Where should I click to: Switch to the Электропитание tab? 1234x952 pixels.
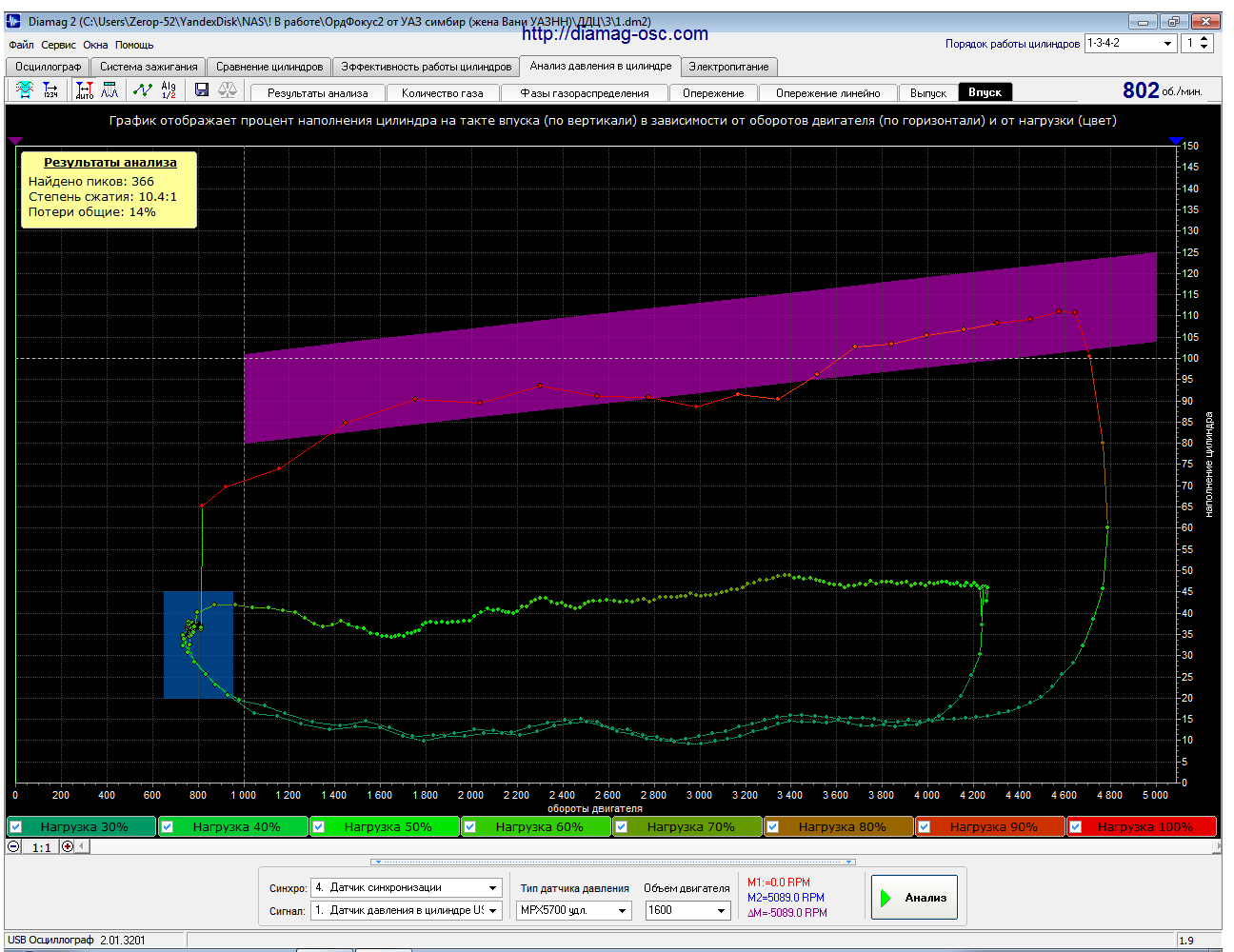728,67
